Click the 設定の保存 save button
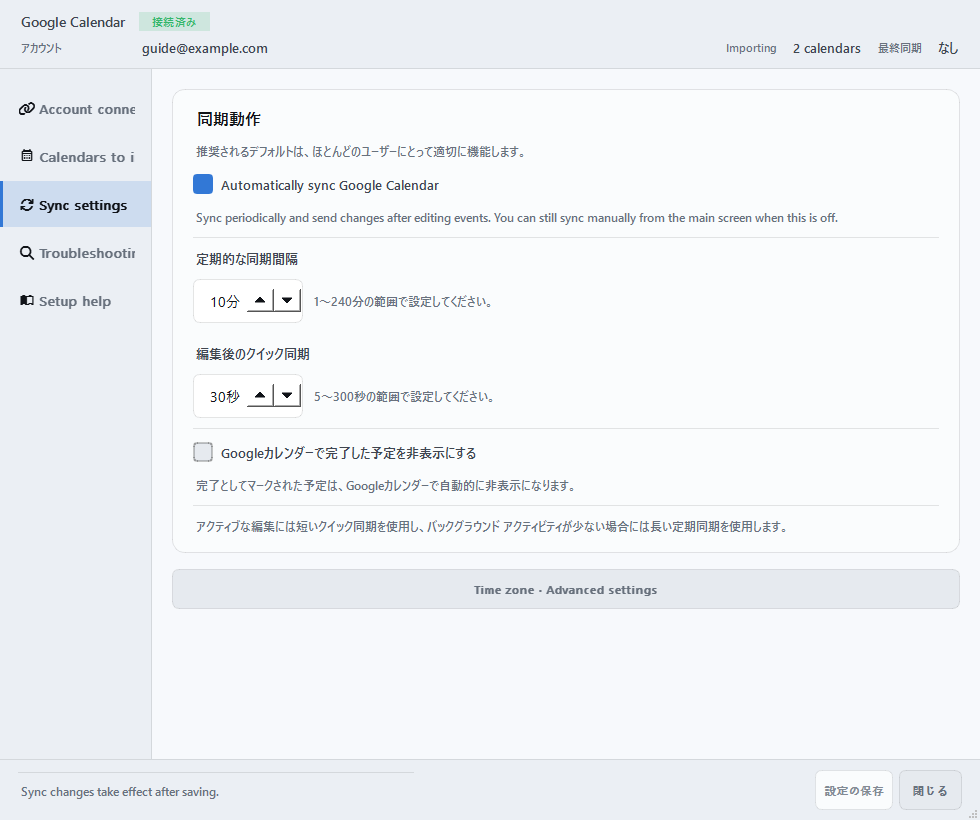Image resolution: width=980 pixels, height=820 pixels. point(854,791)
